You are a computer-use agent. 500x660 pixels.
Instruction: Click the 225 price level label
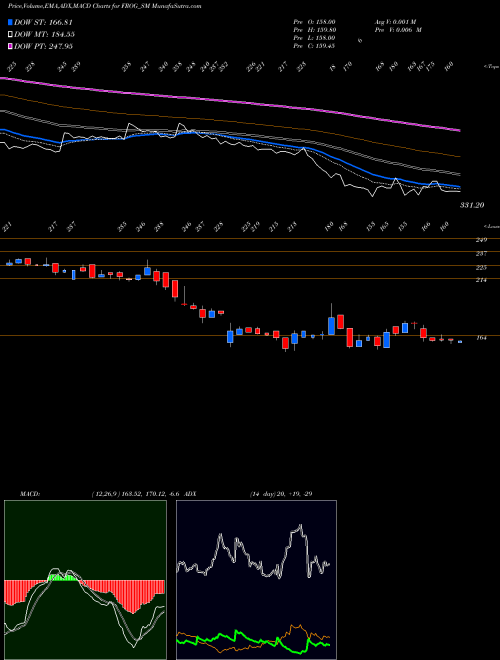tap(481, 267)
